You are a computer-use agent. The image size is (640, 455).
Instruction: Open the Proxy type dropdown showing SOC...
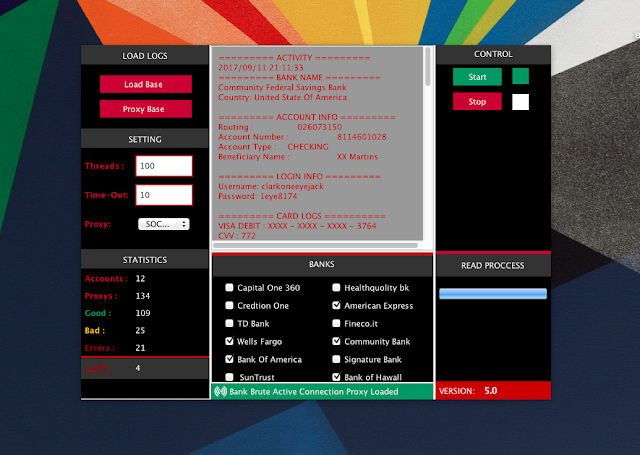click(164, 224)
